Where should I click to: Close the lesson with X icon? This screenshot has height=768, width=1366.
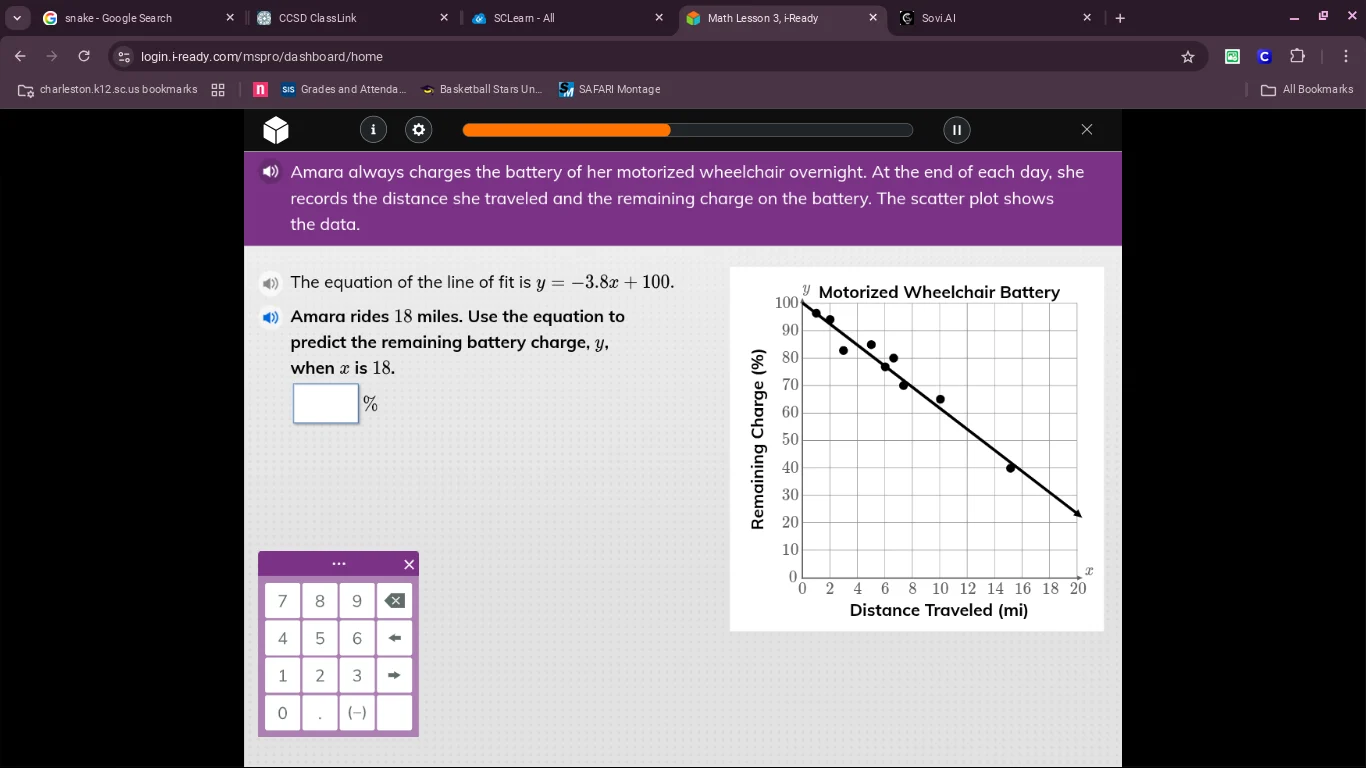coord(1087,129)
